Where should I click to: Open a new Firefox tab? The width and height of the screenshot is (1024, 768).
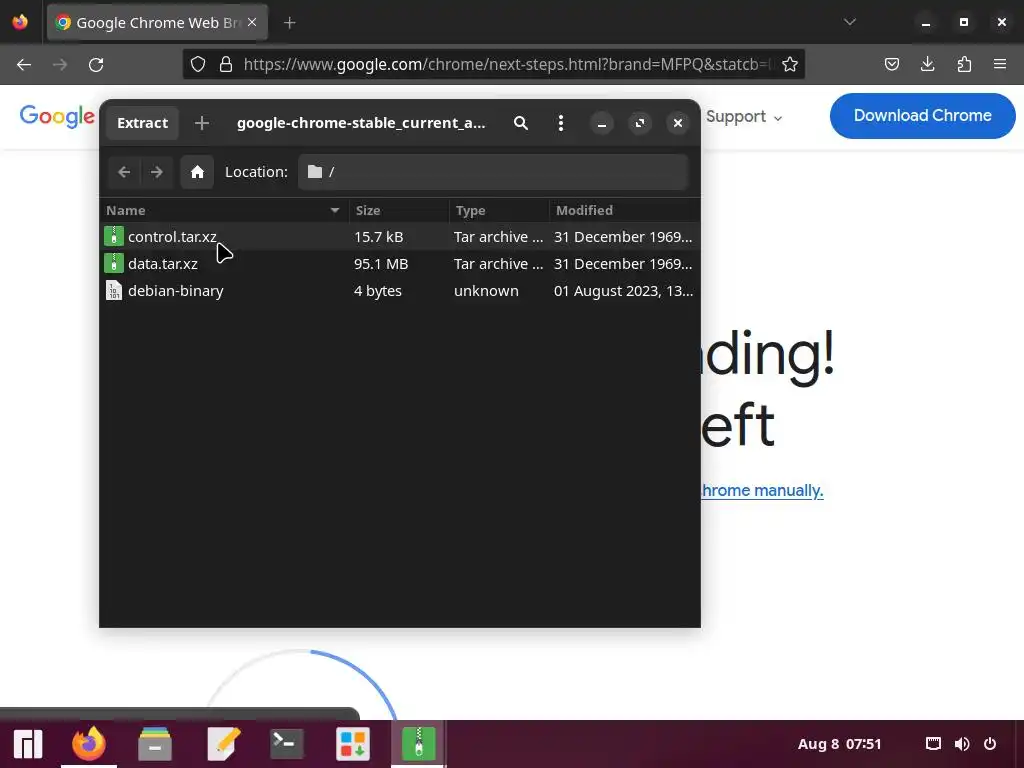[x=289, y=23]
